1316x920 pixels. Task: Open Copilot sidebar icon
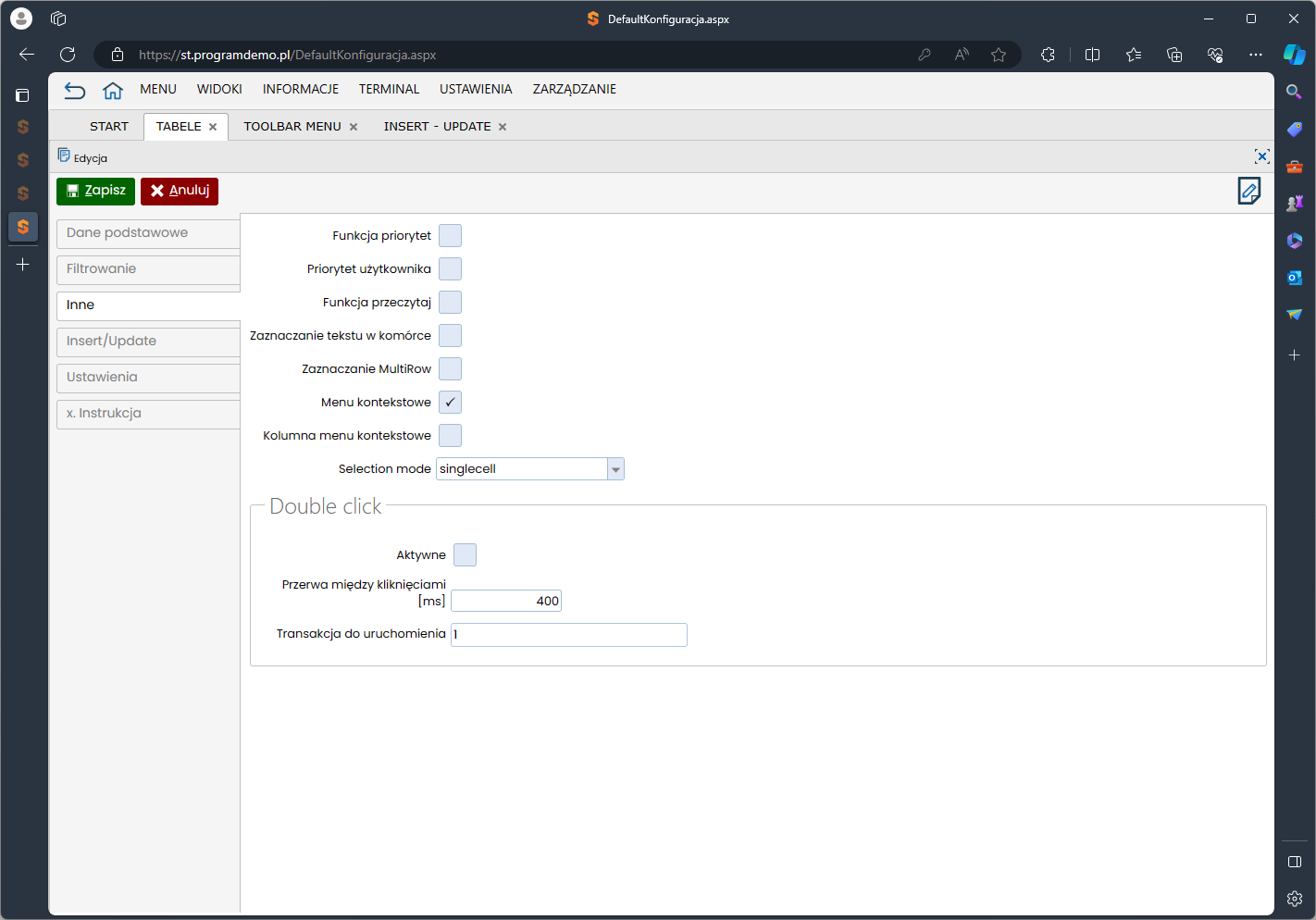click(x=1295, y=55)
